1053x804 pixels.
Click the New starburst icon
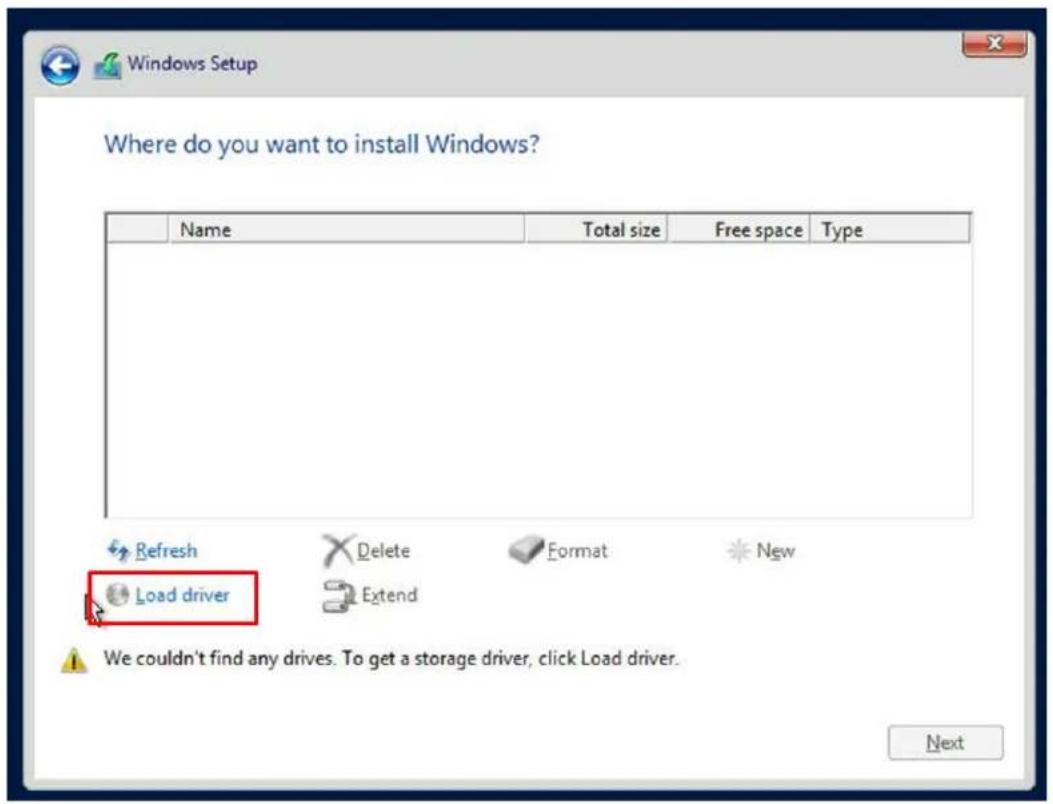coord(739,551)
